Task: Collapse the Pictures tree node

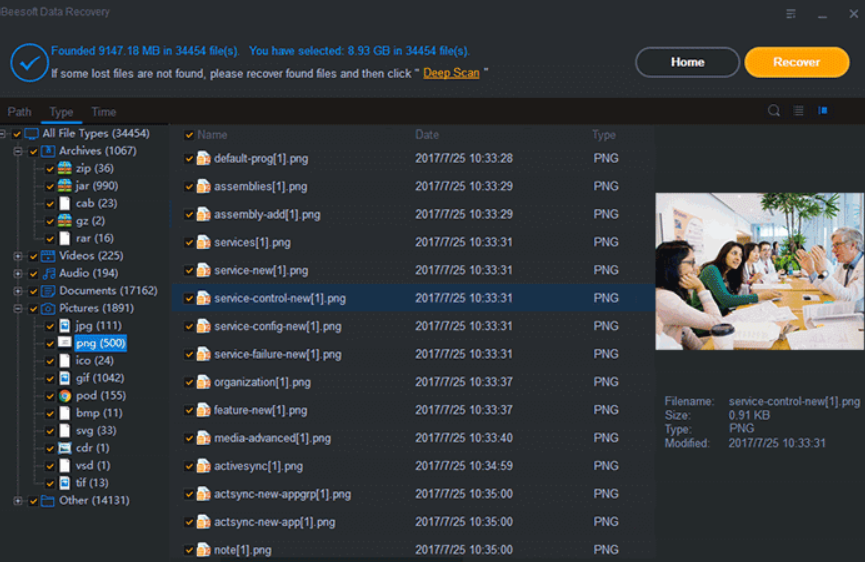Action: [x=18, y=308]
